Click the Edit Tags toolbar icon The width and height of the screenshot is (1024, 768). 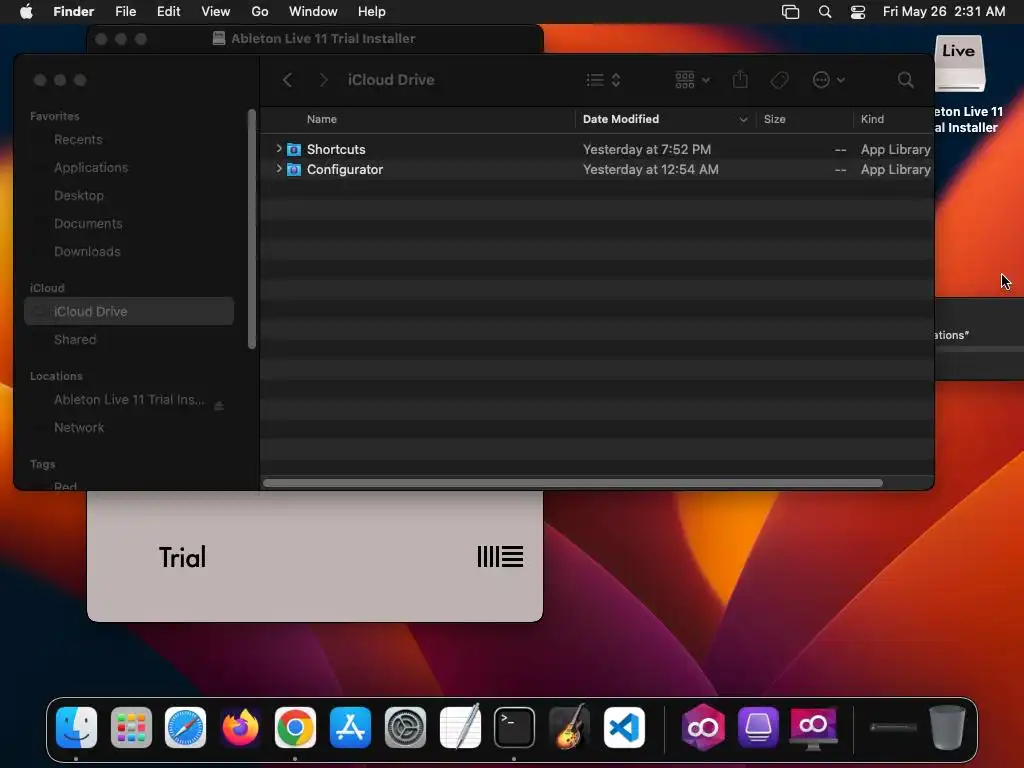779,80
